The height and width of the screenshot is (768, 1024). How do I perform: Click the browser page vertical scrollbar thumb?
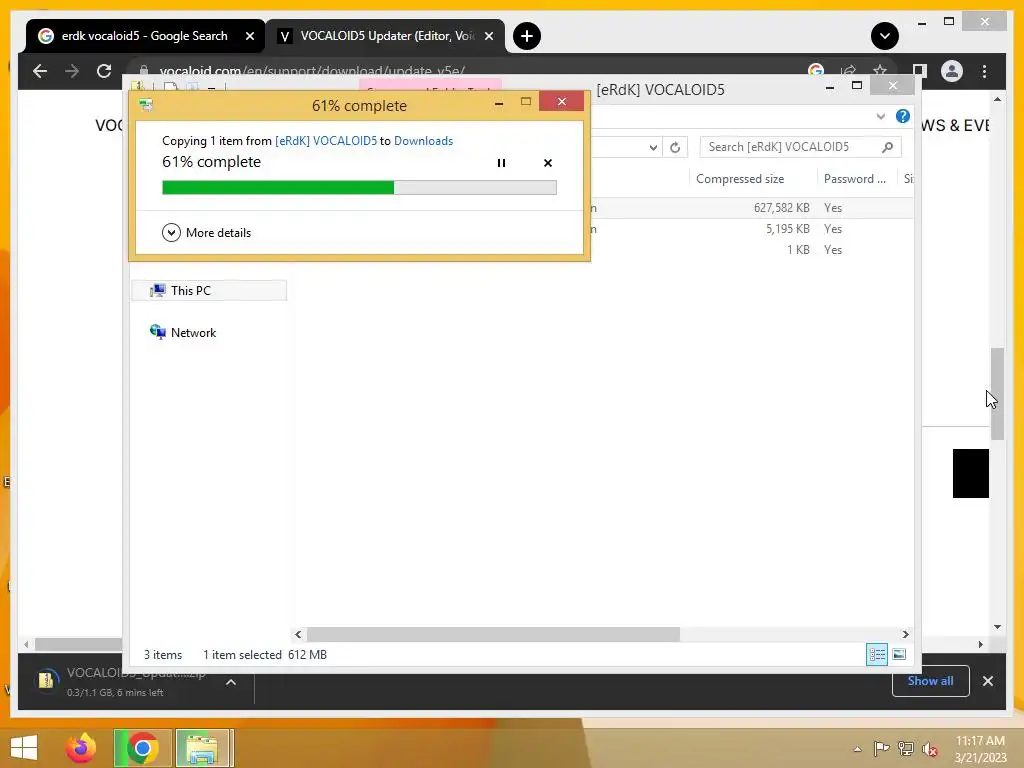click(x=997, y=394)
